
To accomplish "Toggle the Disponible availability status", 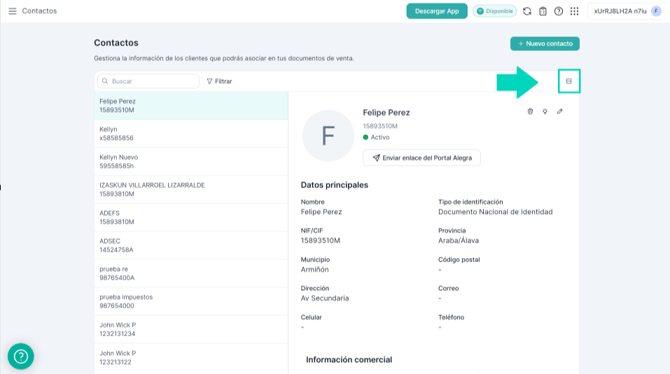I will [x=495, y=11].
